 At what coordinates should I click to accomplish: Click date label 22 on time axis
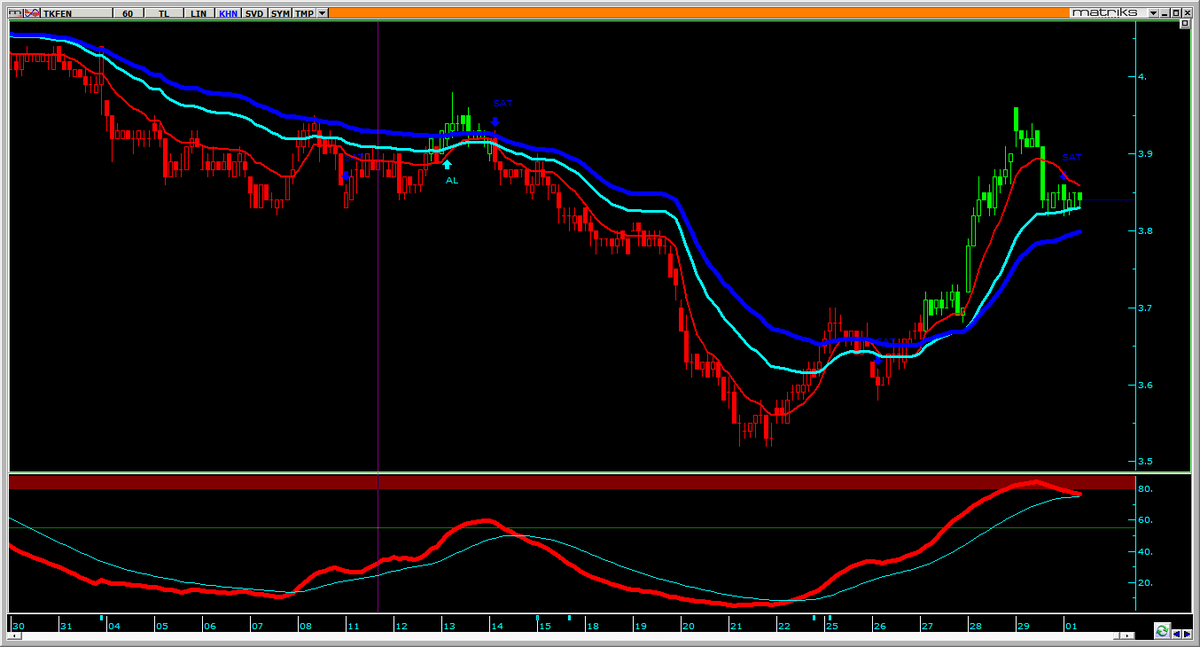(x=783, y=626)
